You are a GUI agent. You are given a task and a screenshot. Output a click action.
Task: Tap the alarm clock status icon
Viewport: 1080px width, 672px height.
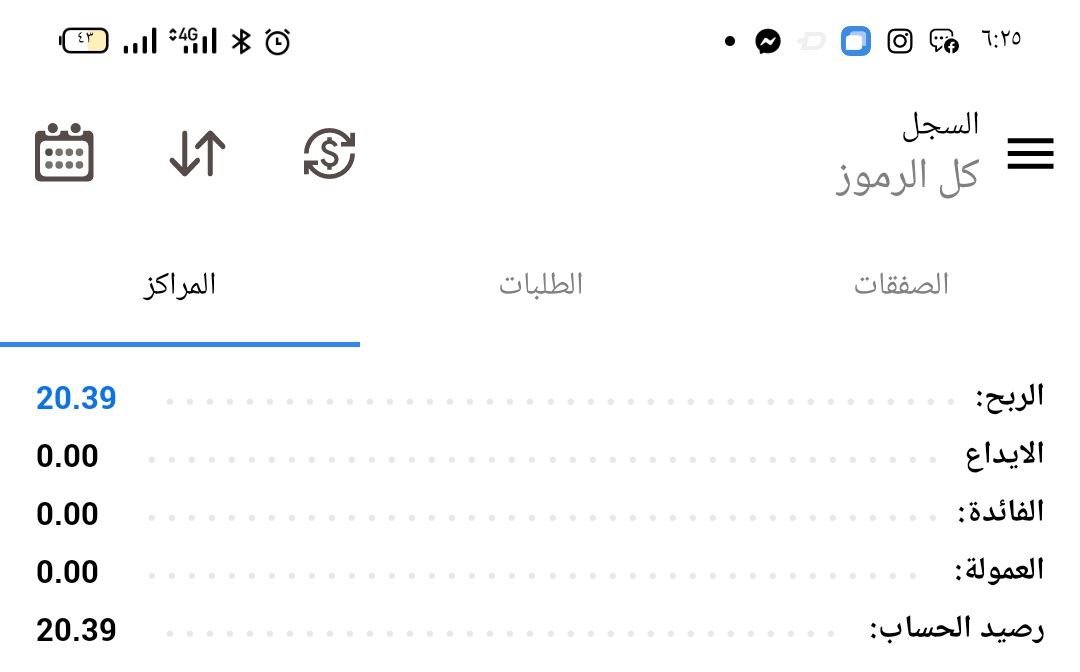(x=277, y=41)
